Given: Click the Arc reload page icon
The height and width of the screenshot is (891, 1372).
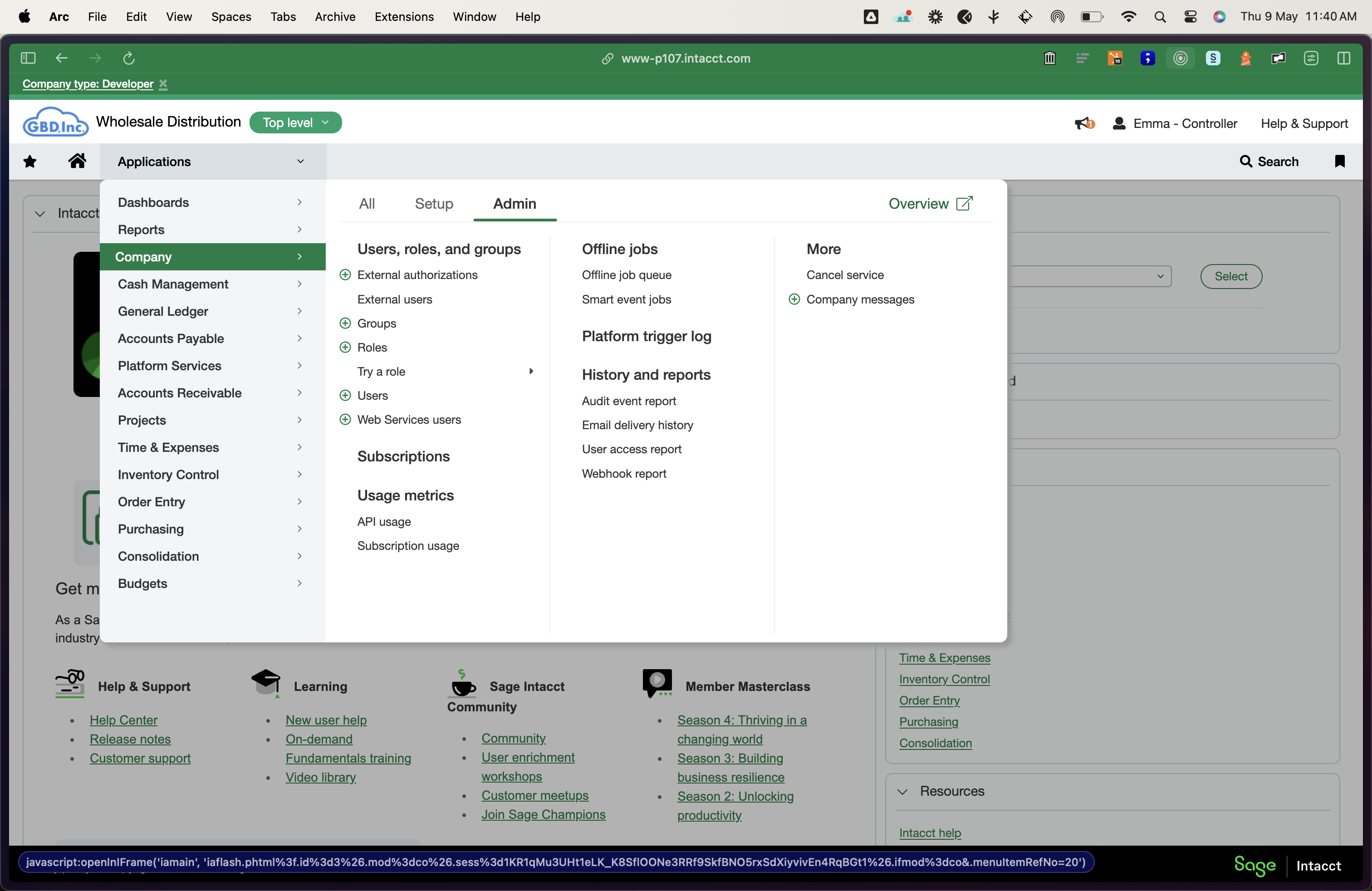Looking at the screenshot, I should click(128, 58).
